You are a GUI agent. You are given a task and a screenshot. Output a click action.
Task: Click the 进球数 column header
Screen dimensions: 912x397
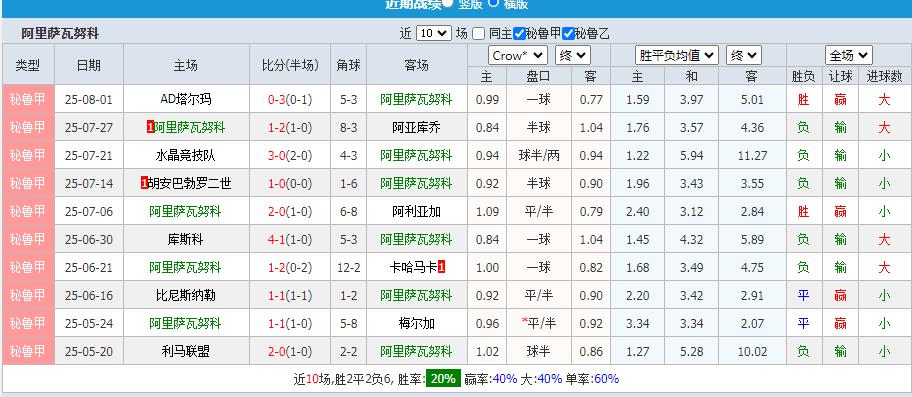884,76
